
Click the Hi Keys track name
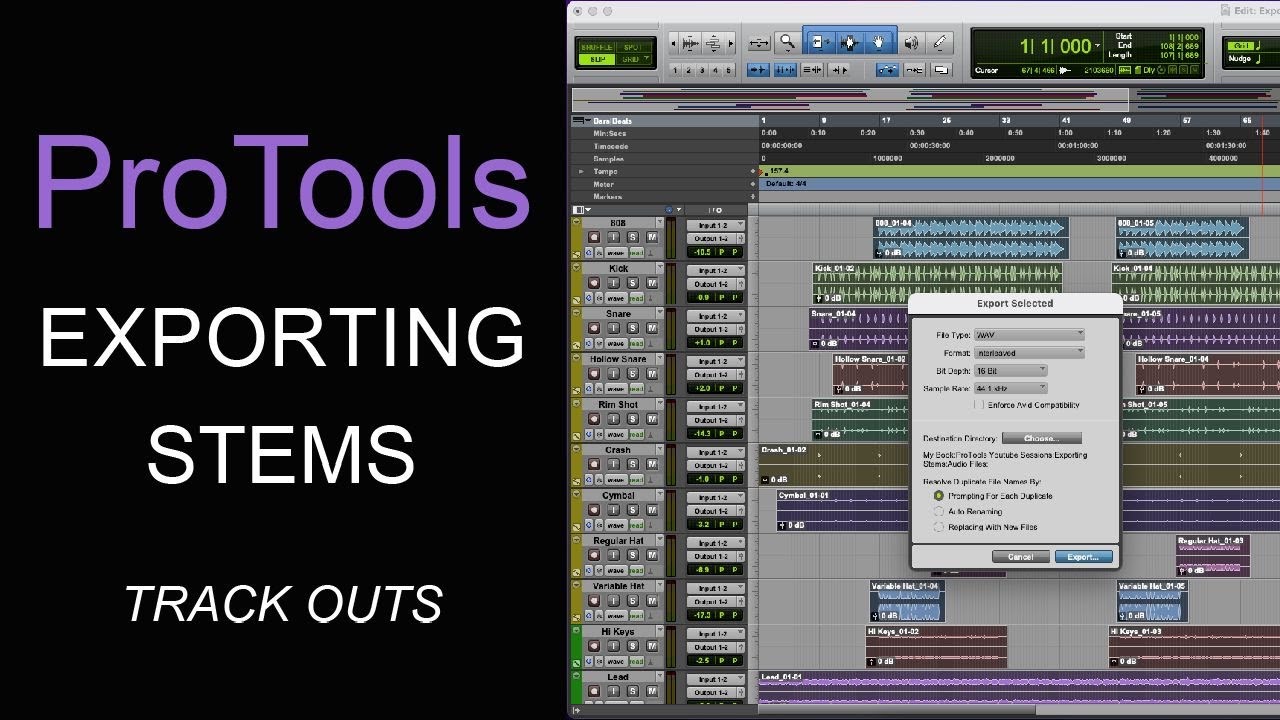[x=618, y=631]
